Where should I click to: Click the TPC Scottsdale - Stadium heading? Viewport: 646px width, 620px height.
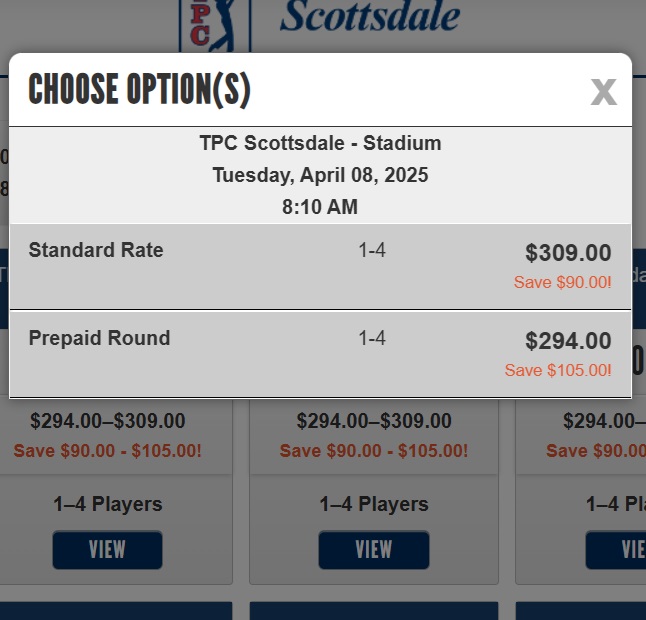pyautogui.click(x=321, y=143)
